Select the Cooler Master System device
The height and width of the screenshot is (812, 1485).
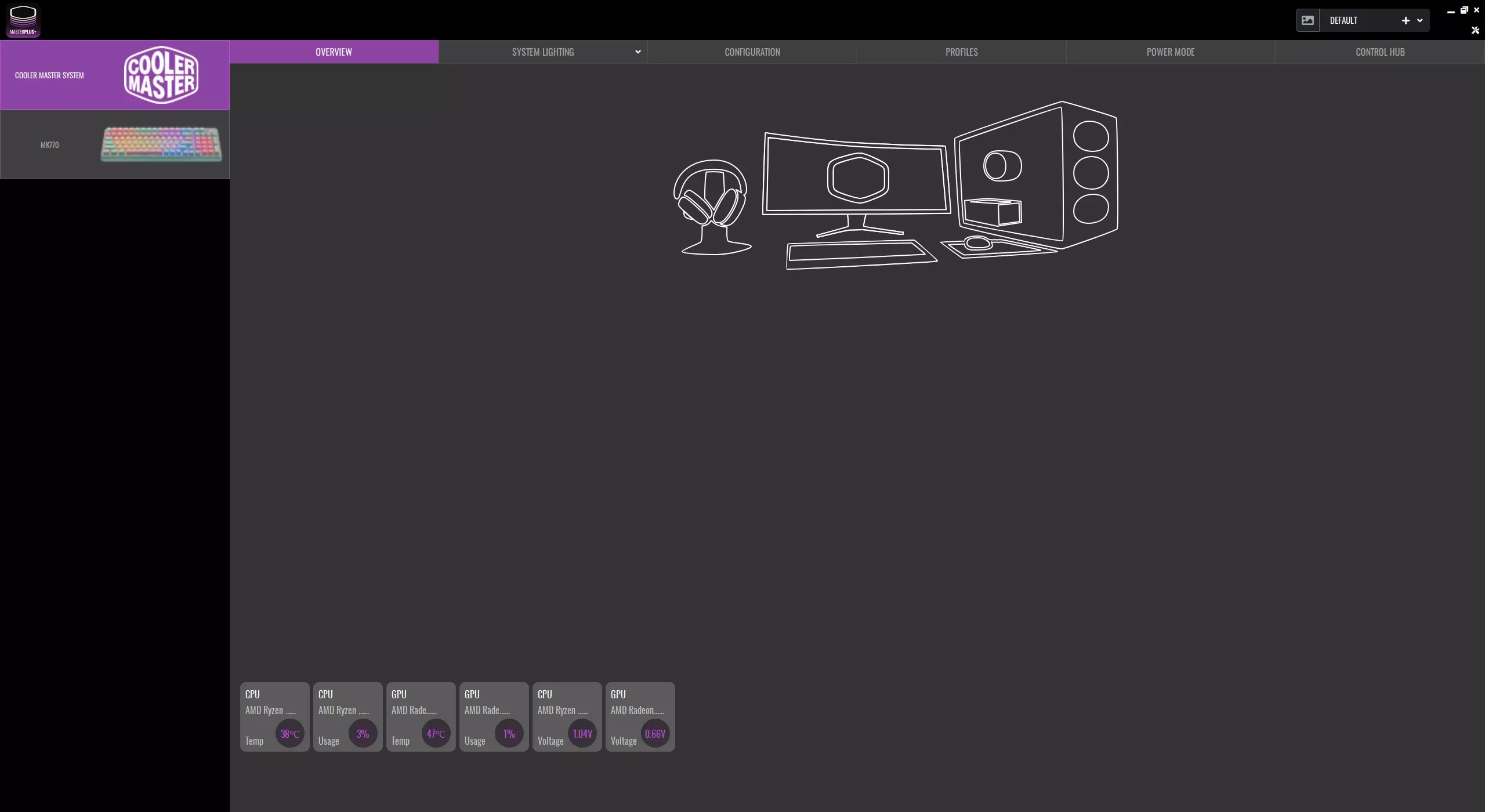coord(115,75)
